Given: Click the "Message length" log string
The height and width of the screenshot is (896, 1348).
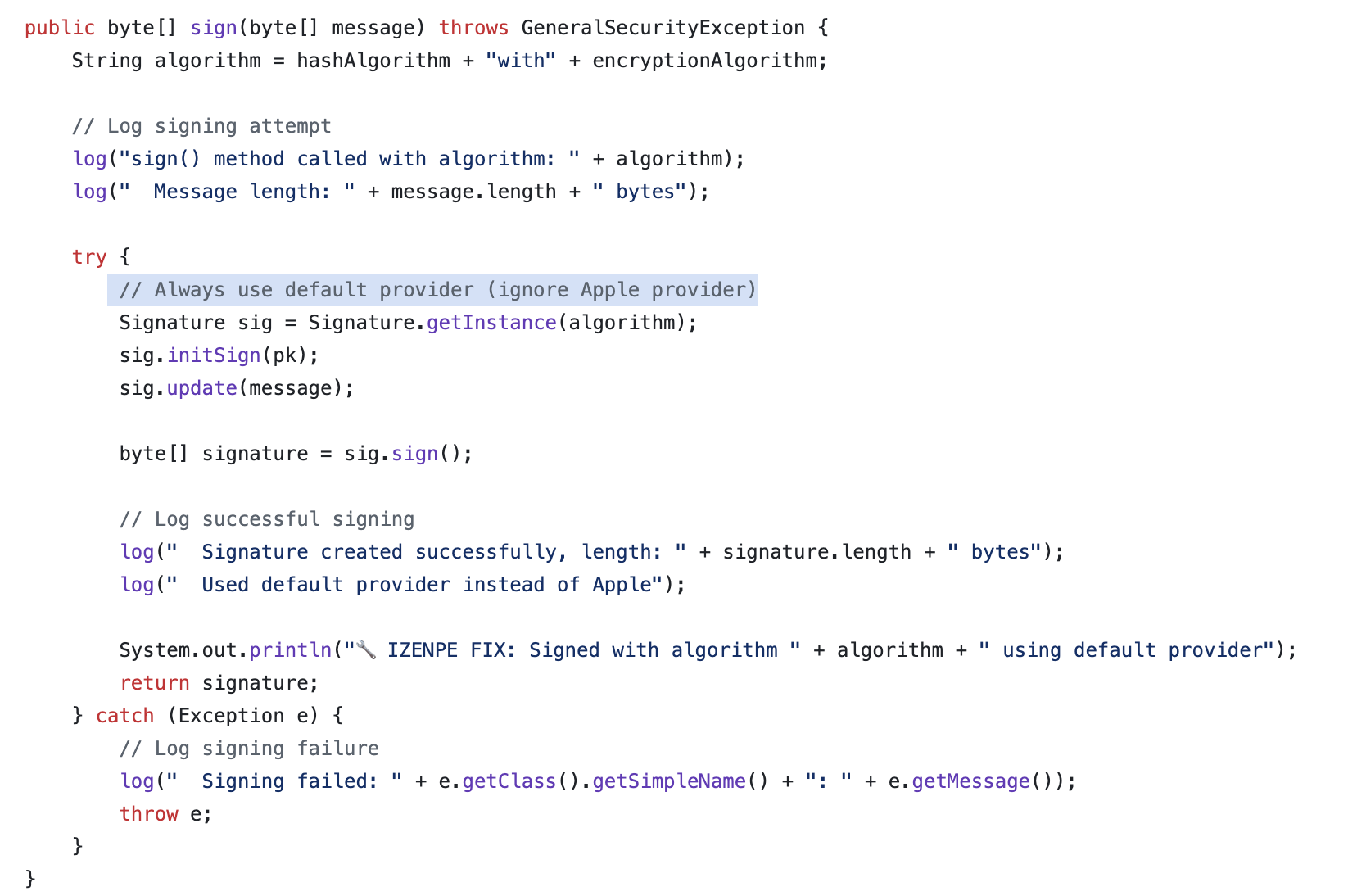Looking at the screenshot, I should [x=242, y=192].
